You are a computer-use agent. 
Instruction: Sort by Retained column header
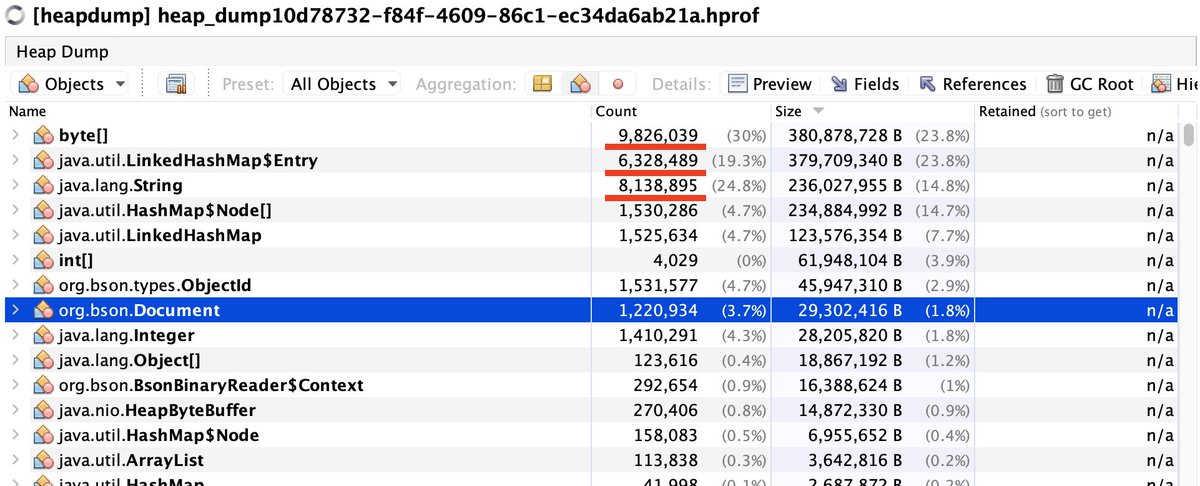click(1075, 111)
